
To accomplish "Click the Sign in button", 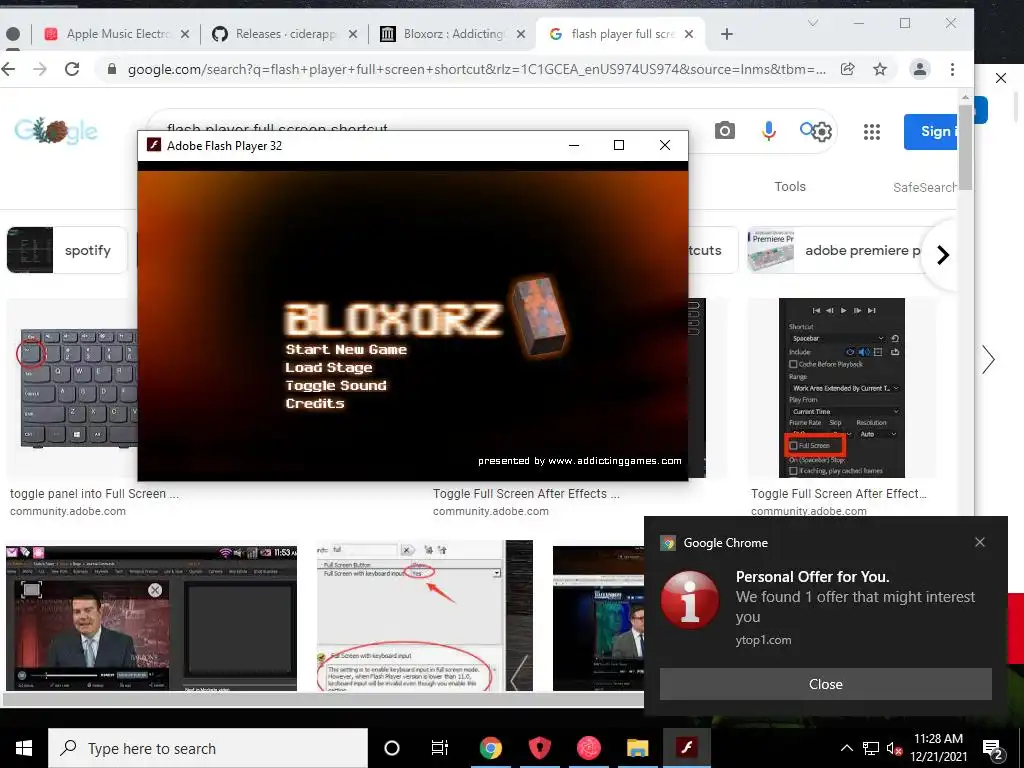I will click(931, 131).
